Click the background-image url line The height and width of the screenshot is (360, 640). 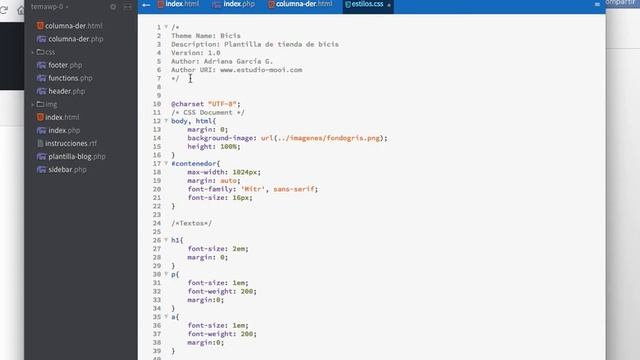pyautogui.click(x=287, y=138)
